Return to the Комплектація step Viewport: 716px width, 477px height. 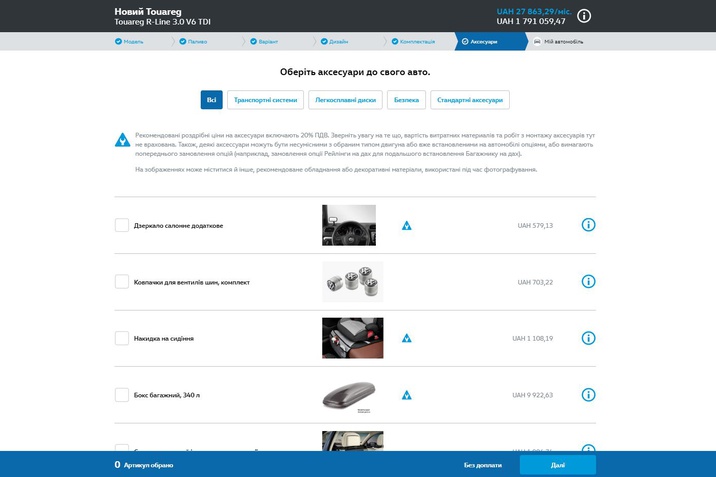point(413,42)
